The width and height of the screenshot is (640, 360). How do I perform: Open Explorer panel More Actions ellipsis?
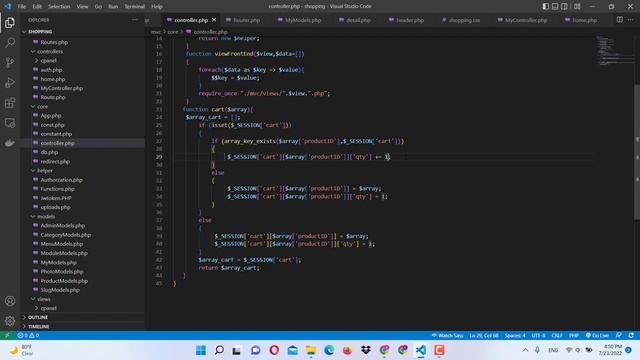coord(135,20)
